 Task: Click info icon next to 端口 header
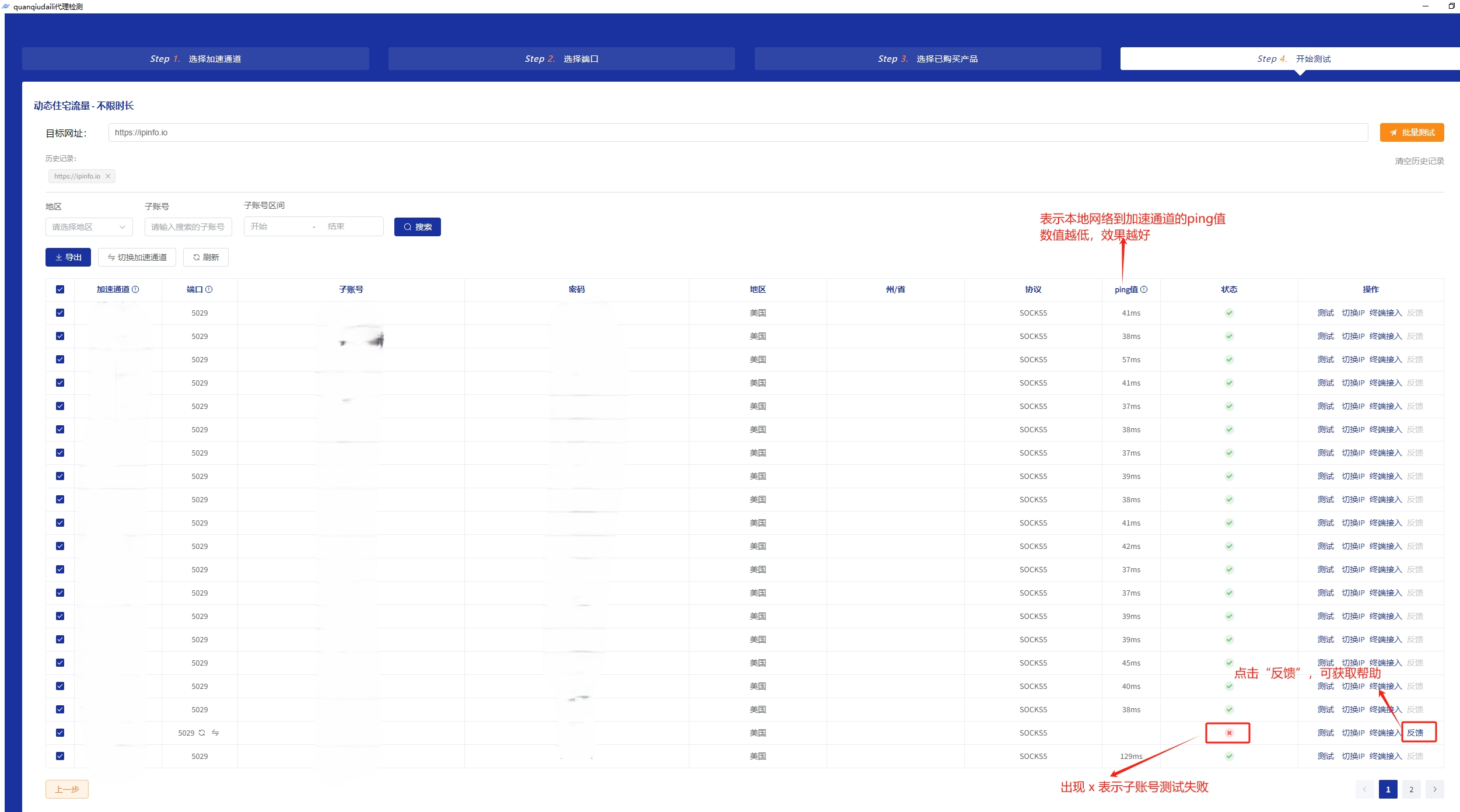click(209, 289)
